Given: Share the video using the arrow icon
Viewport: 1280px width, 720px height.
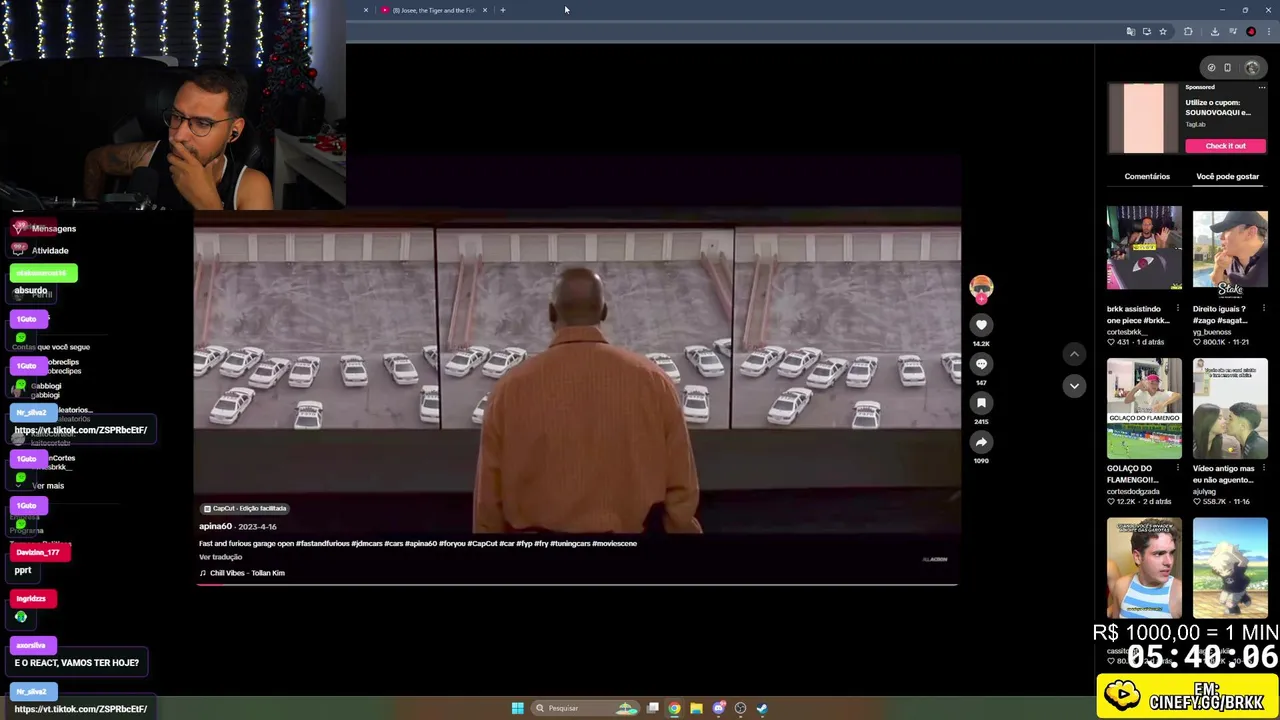Looking at the screenshot, I should [981, 442].
